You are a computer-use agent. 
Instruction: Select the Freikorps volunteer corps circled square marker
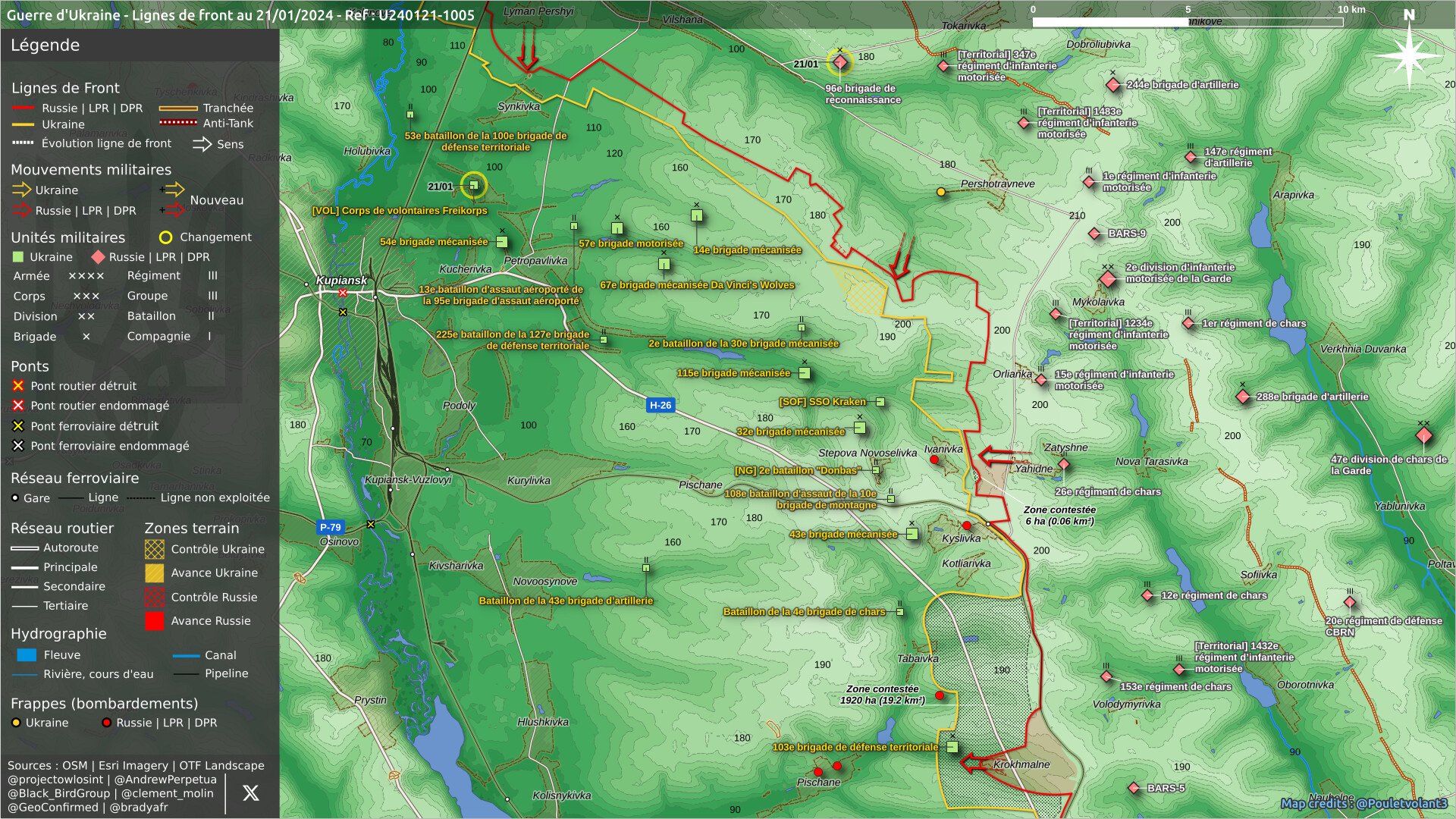(x=474, y=185)
